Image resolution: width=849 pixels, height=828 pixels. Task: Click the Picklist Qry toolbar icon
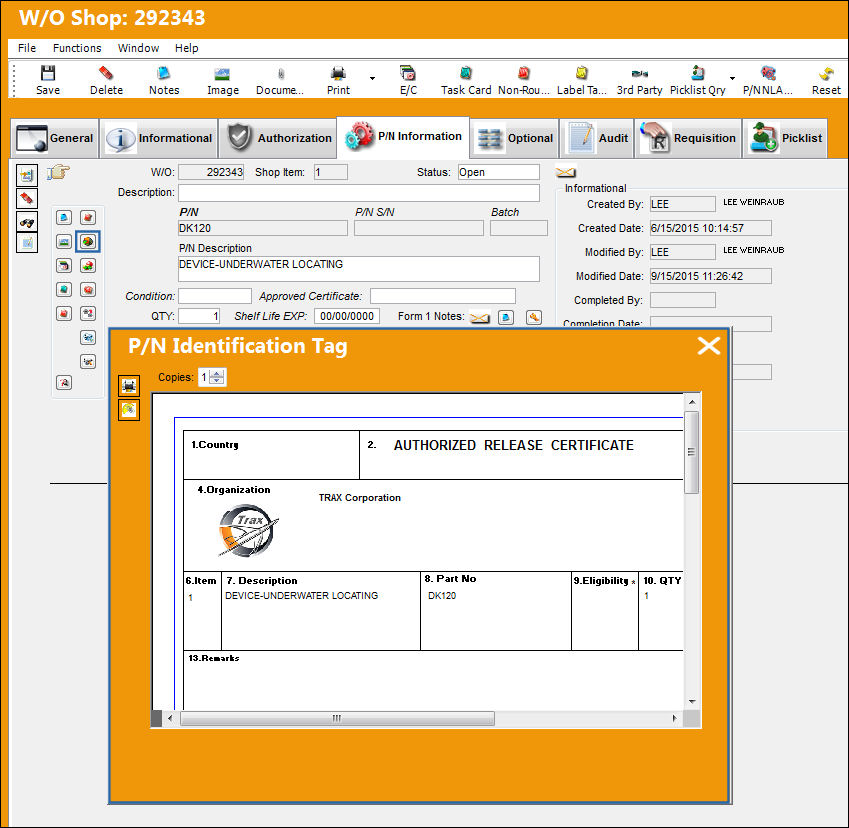(x=698, y=73)
